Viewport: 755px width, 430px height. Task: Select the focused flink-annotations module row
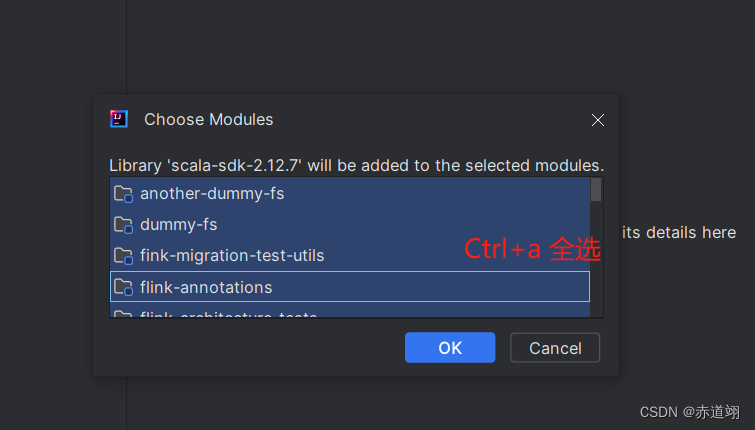pyautogui.click(x=350, y=287)
